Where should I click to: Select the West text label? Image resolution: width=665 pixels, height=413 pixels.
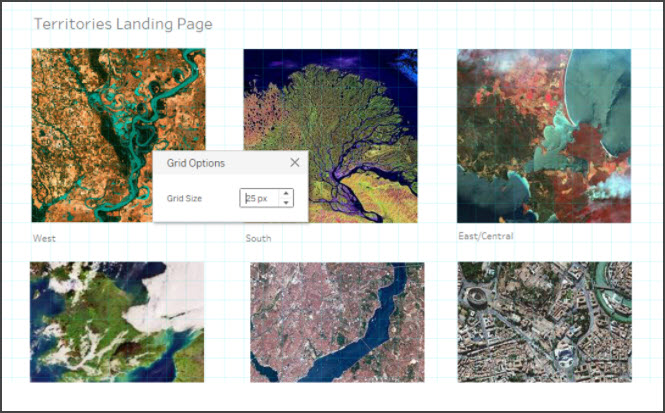pyautogui.click(x=44, y=239)
